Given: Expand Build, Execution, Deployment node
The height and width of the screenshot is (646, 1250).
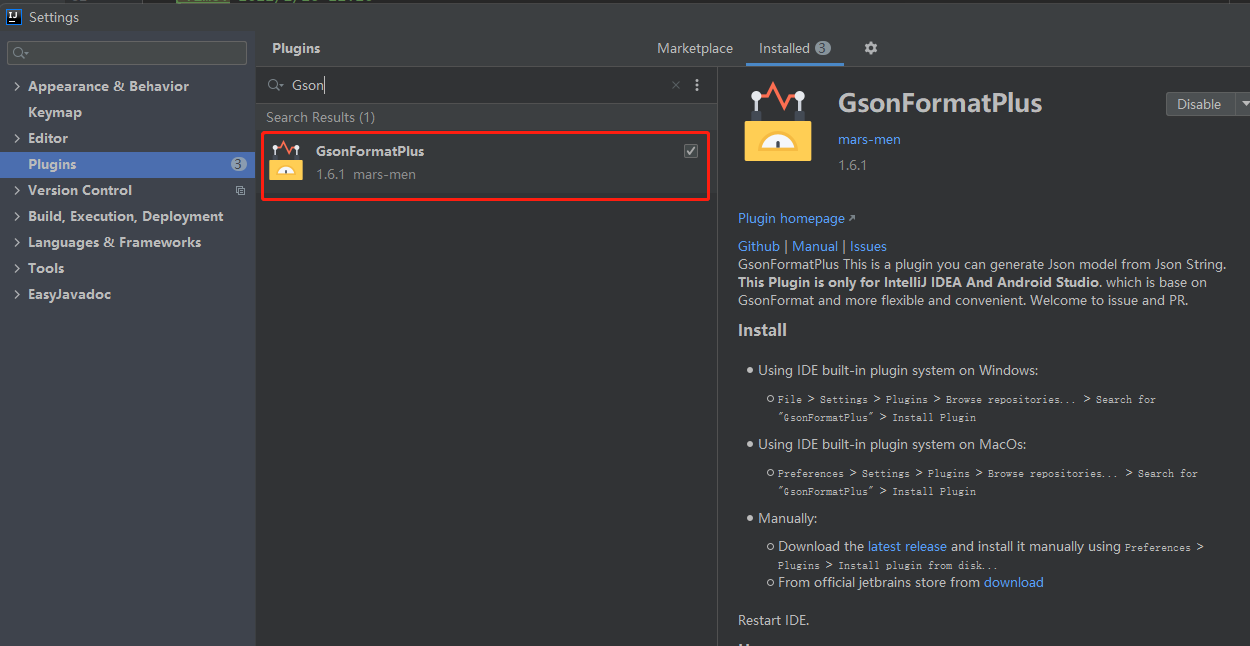Looking at the screenshot, I should [17, 216].
